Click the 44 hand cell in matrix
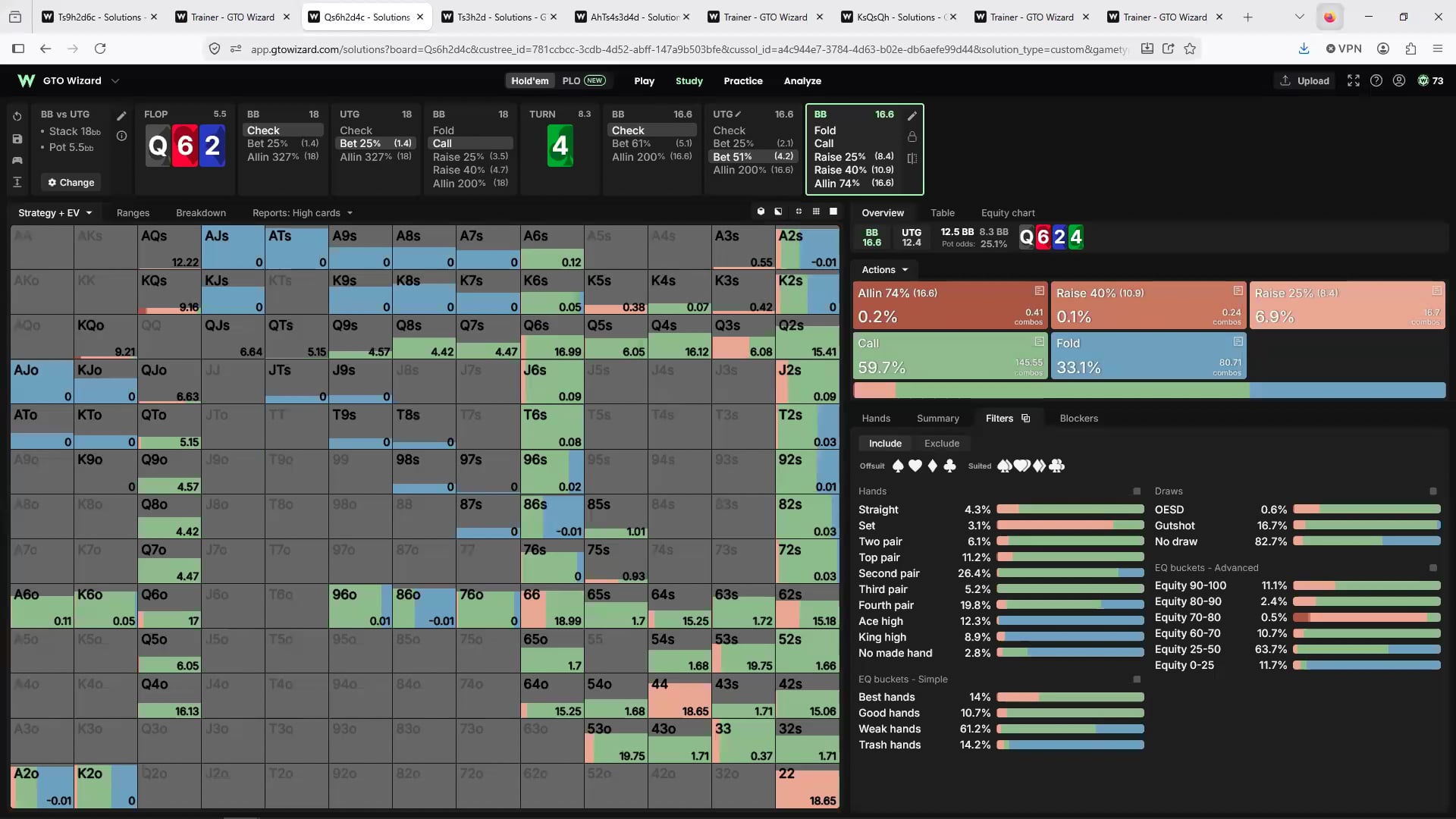1456x819 pixels. pyautogui.click(x=679, y=697)
